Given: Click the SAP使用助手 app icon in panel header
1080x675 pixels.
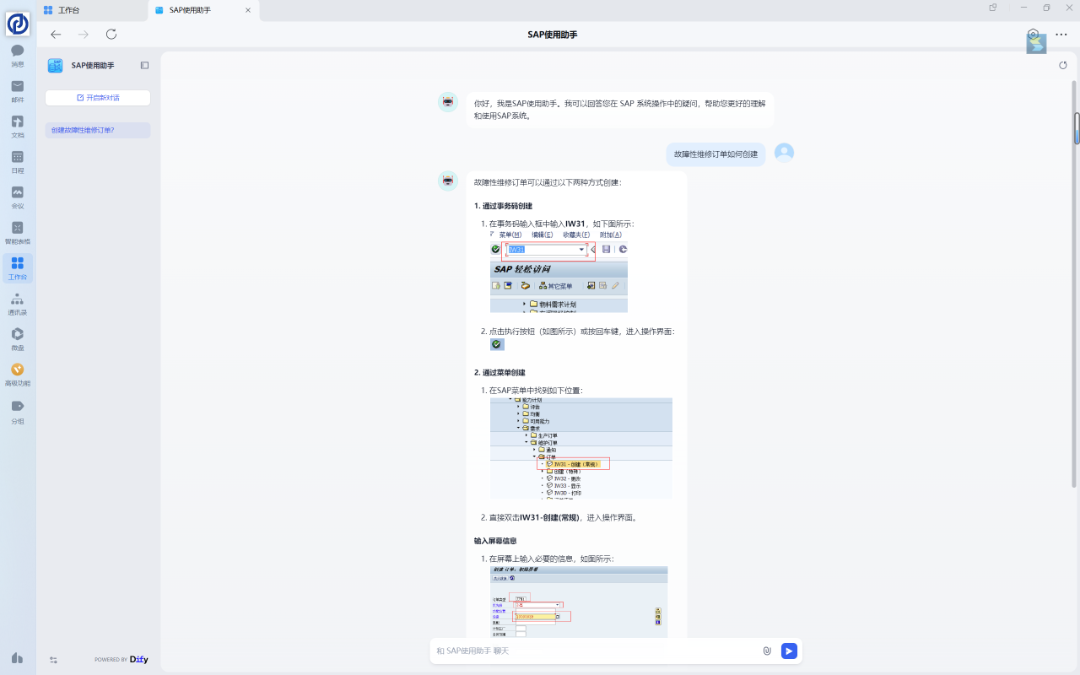Looking at the screenshot, I should point(55,65).
